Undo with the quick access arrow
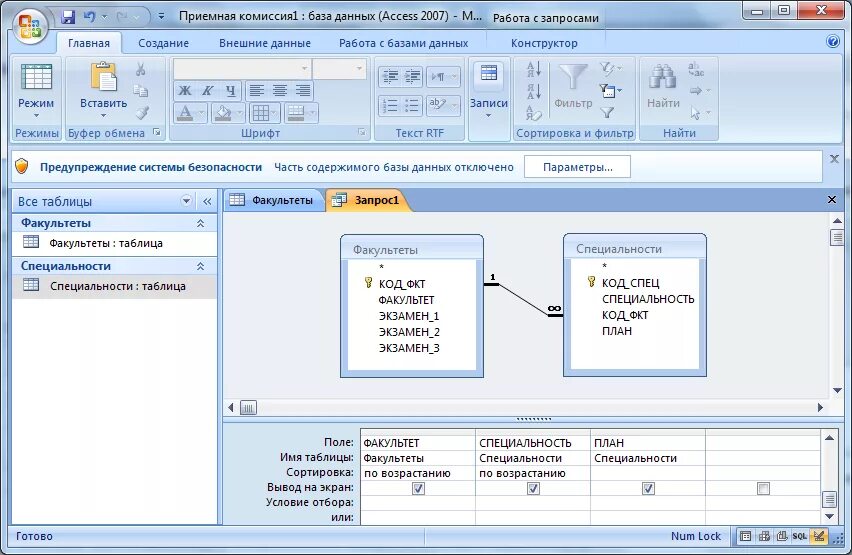Screen dimensions: 852x555 [x=89, y=16]
